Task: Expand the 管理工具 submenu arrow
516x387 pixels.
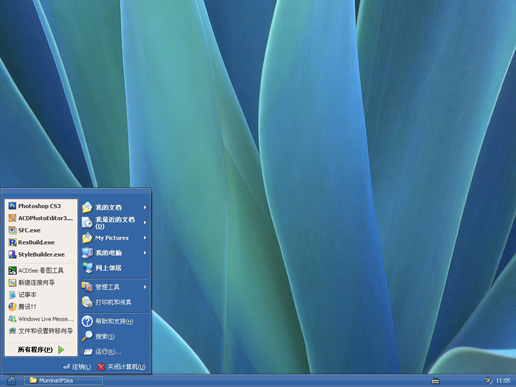Action: [145, 287]
